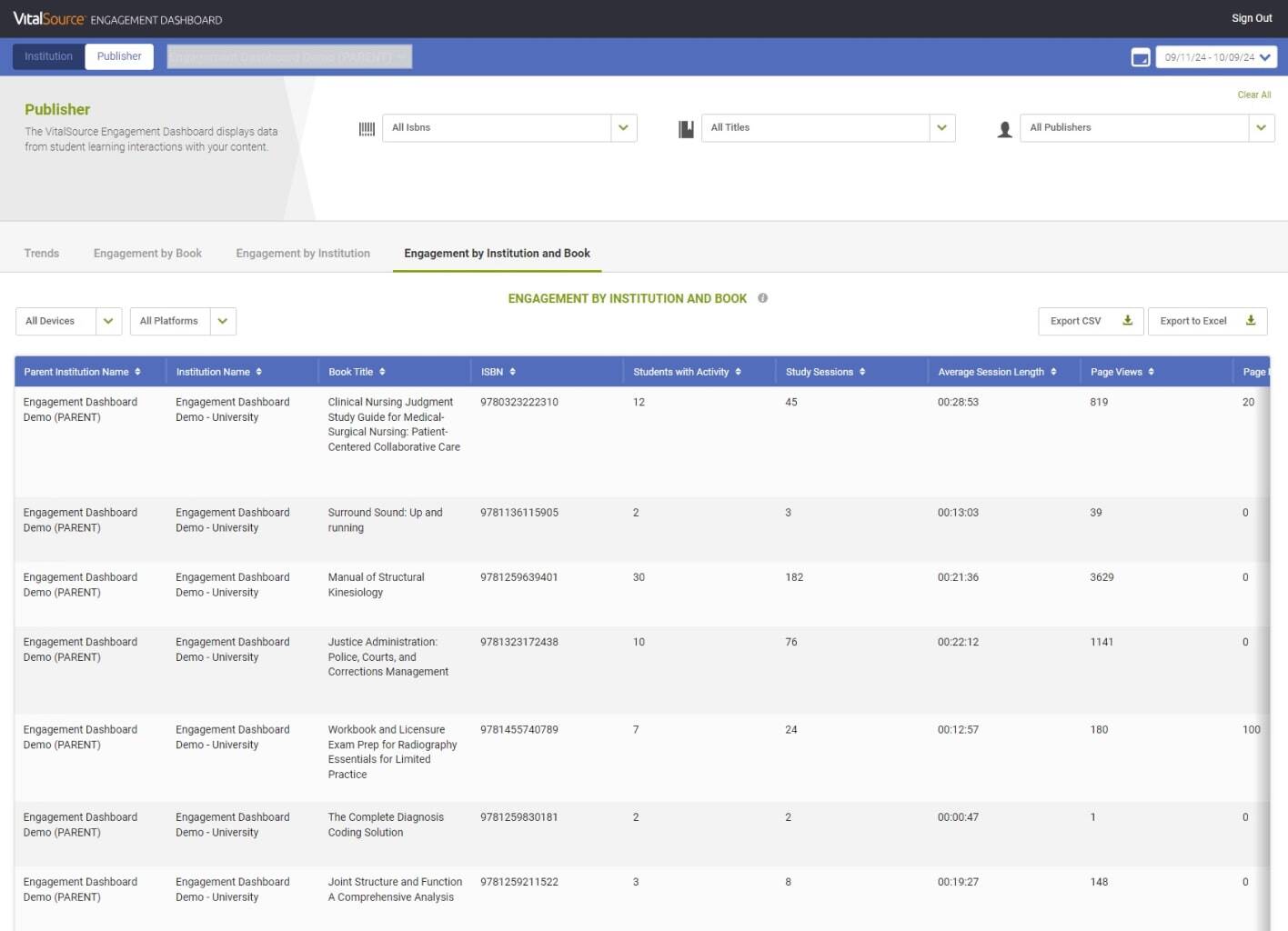Click average session length 00:00:47
Image resolution: width=1288 pixels, height=931 pixels.
click(x=958, y=817)
